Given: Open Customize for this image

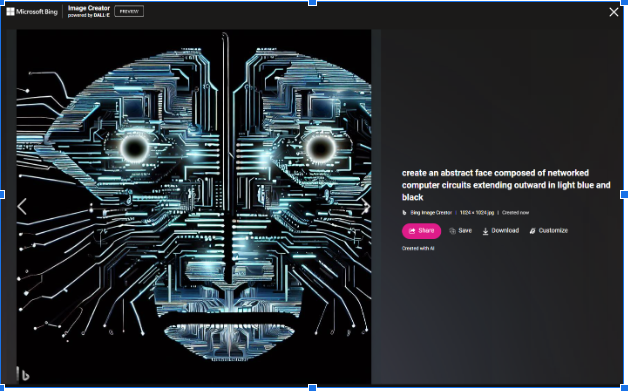Looking at the screenshot, I should coord(549,231).
